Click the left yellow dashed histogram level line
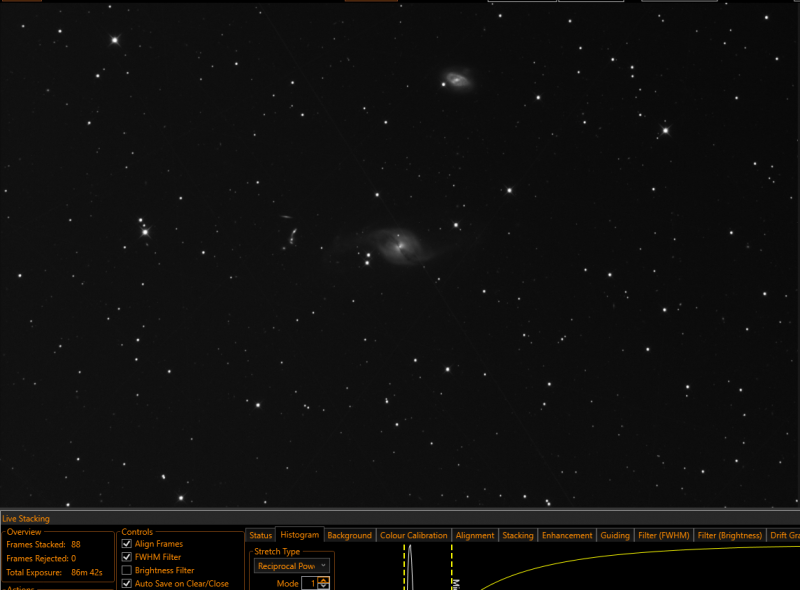Screen dimensions: 800x590 404,567
